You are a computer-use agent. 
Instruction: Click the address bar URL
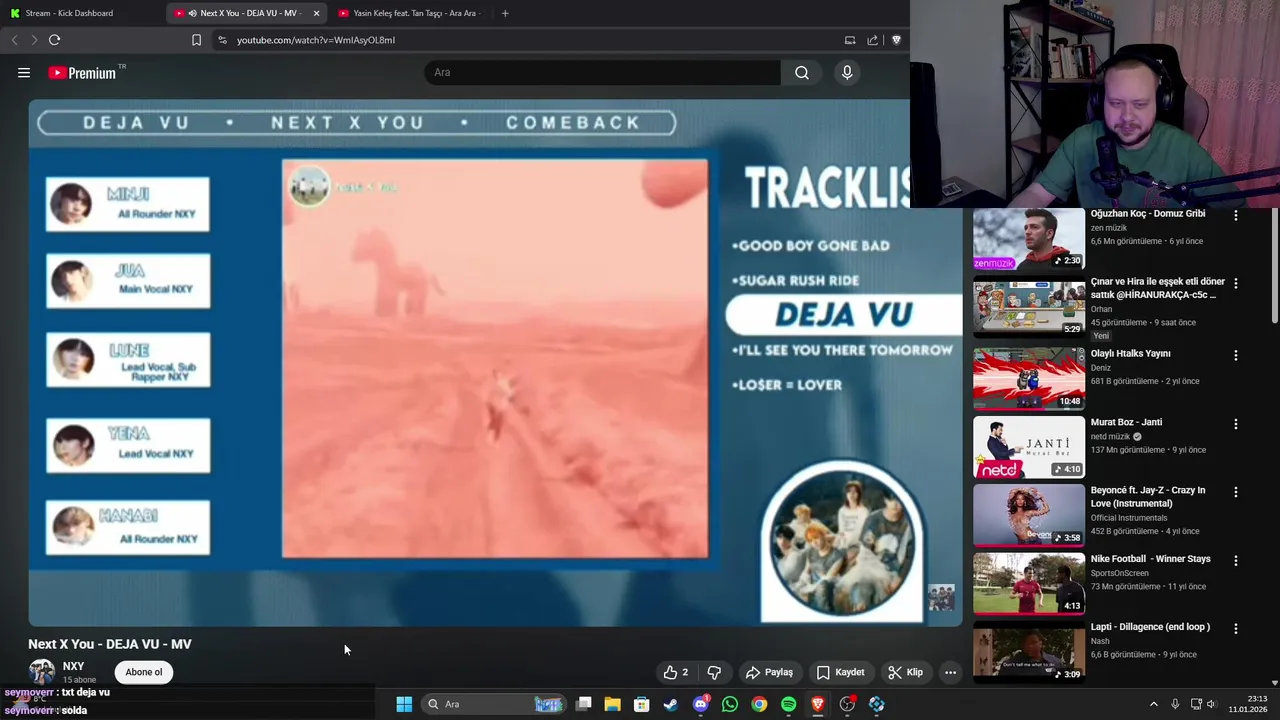316,40
